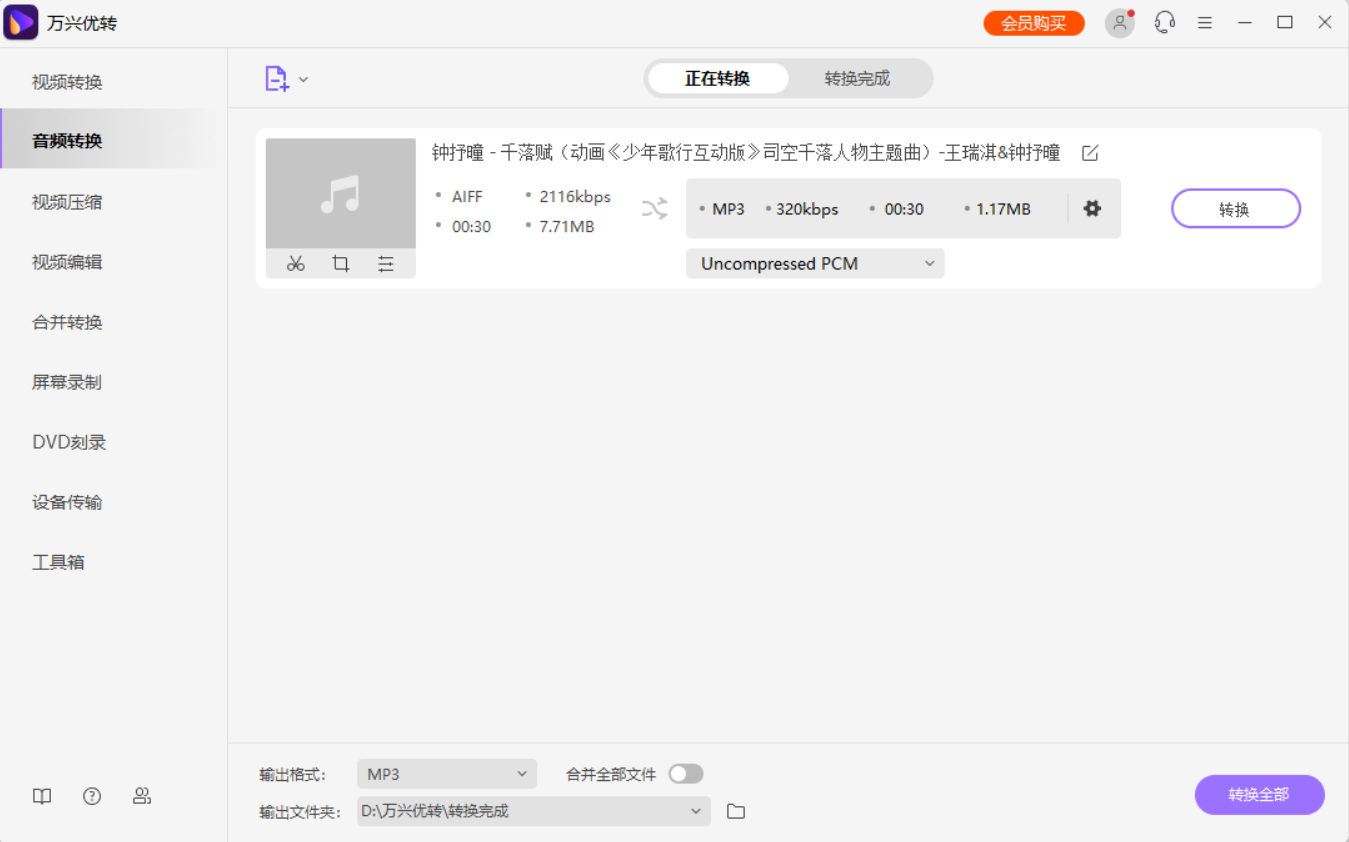
Task: Open the effects adjustment sliders icon on the clip
Action: 386,263
